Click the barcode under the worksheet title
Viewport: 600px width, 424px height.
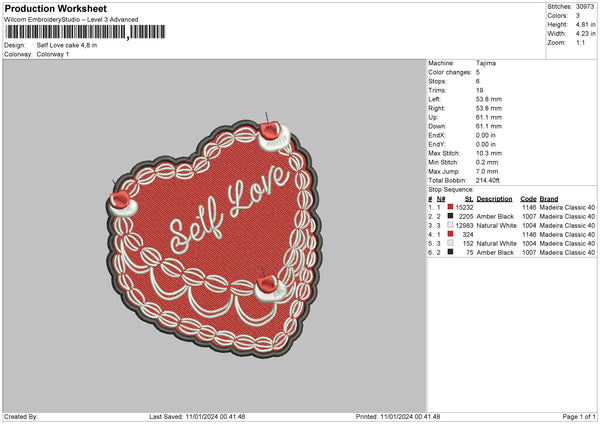[85, 32]
